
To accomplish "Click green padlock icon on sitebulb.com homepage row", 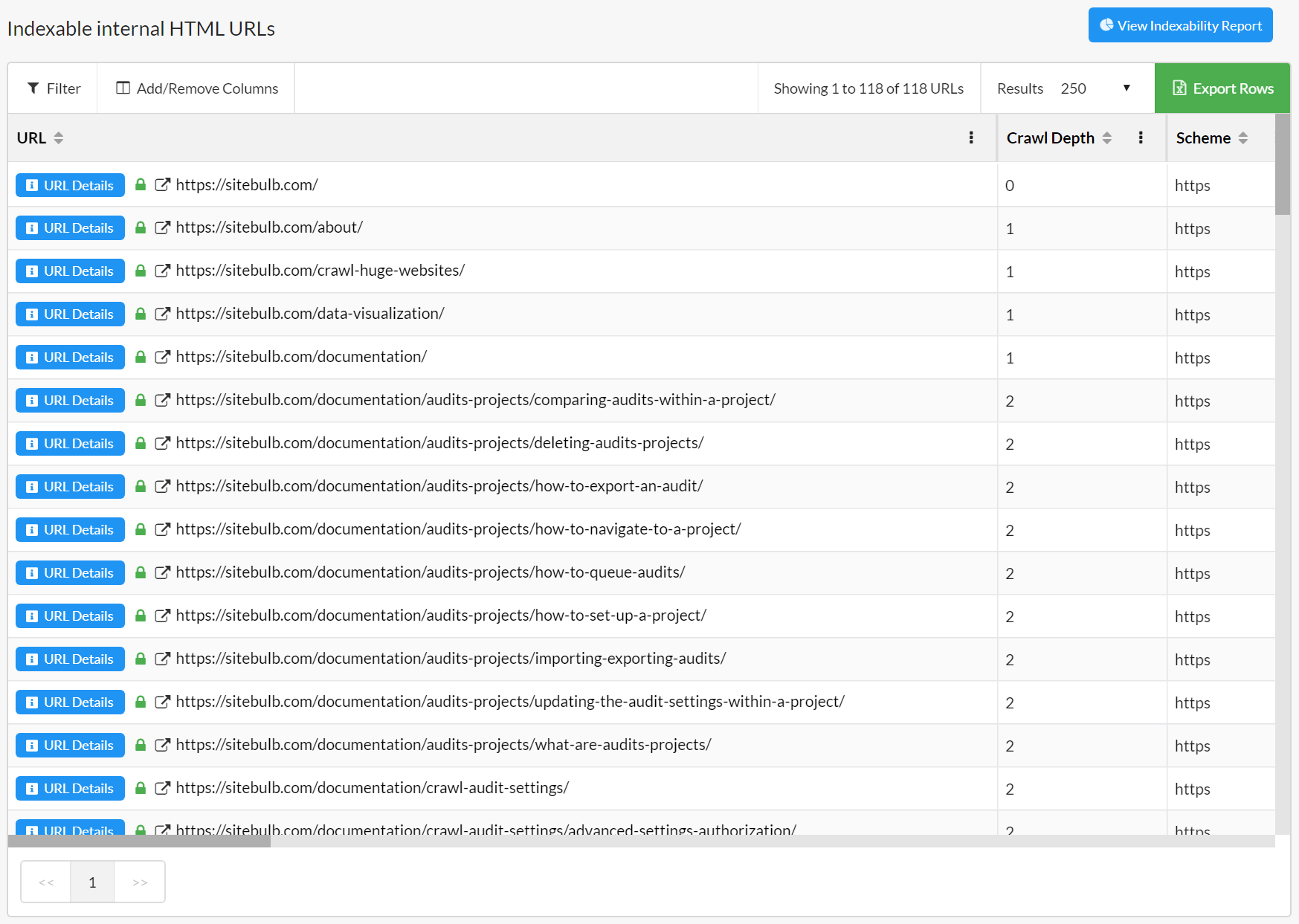I will click(x=140, y=184).
